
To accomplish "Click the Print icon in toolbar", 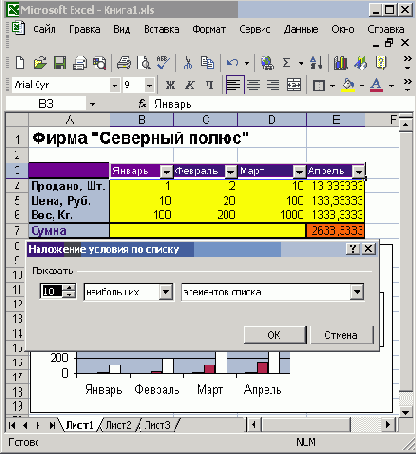I will tap(124, 63).
